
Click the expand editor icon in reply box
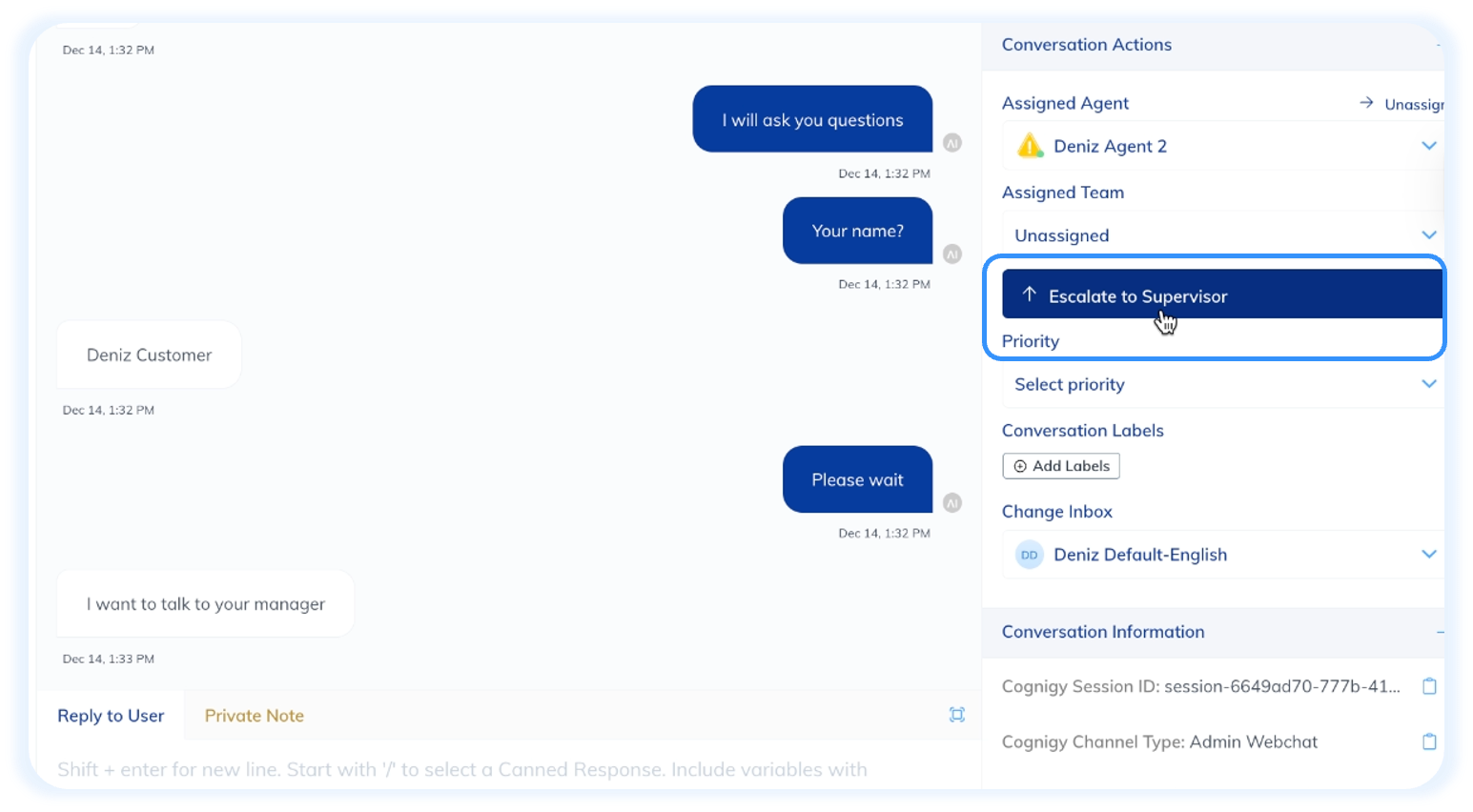tap(957, 715)
